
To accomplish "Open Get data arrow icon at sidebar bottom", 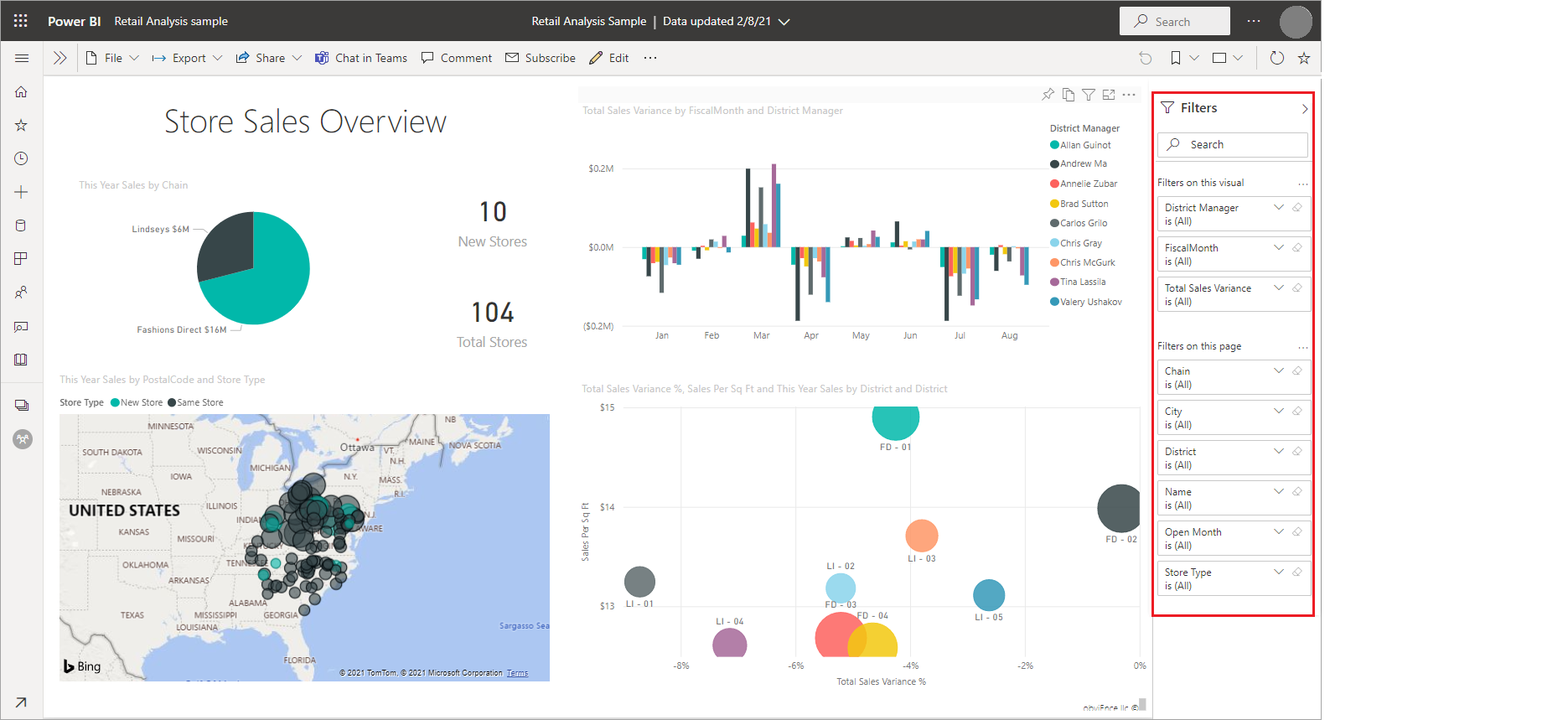I will 21,702.
